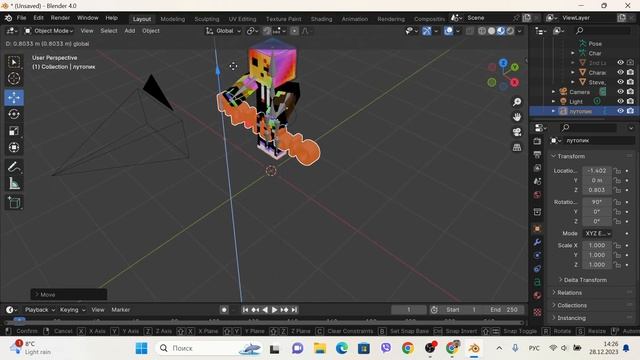The width and height of the screenshot is (640, 360).
Task: Open the File menu
Action: tap(21, 18)
